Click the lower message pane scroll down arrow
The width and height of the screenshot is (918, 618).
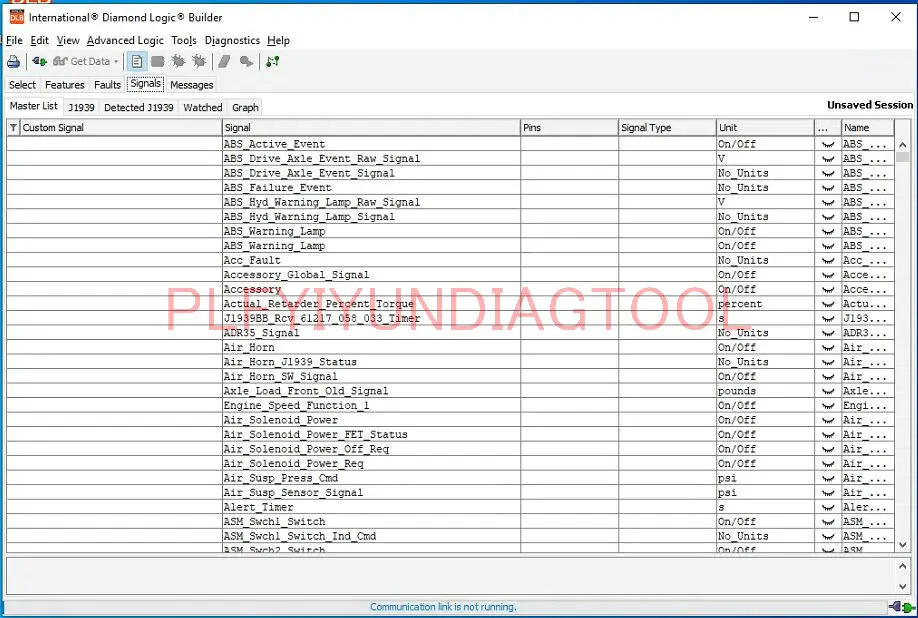pyautogui.click(x=902, y=586)
